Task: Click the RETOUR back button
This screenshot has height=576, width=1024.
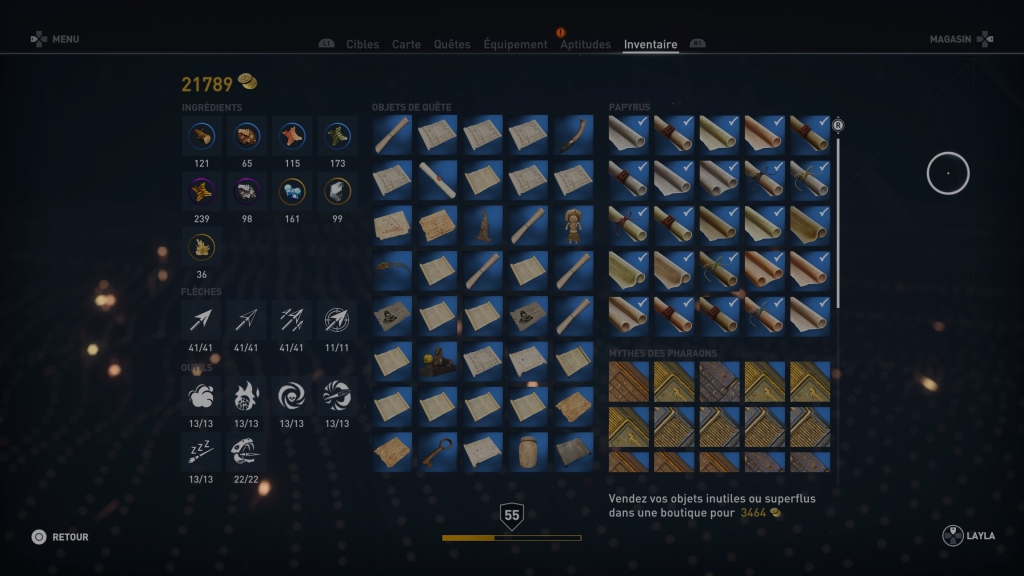Action: pos(60,537)
